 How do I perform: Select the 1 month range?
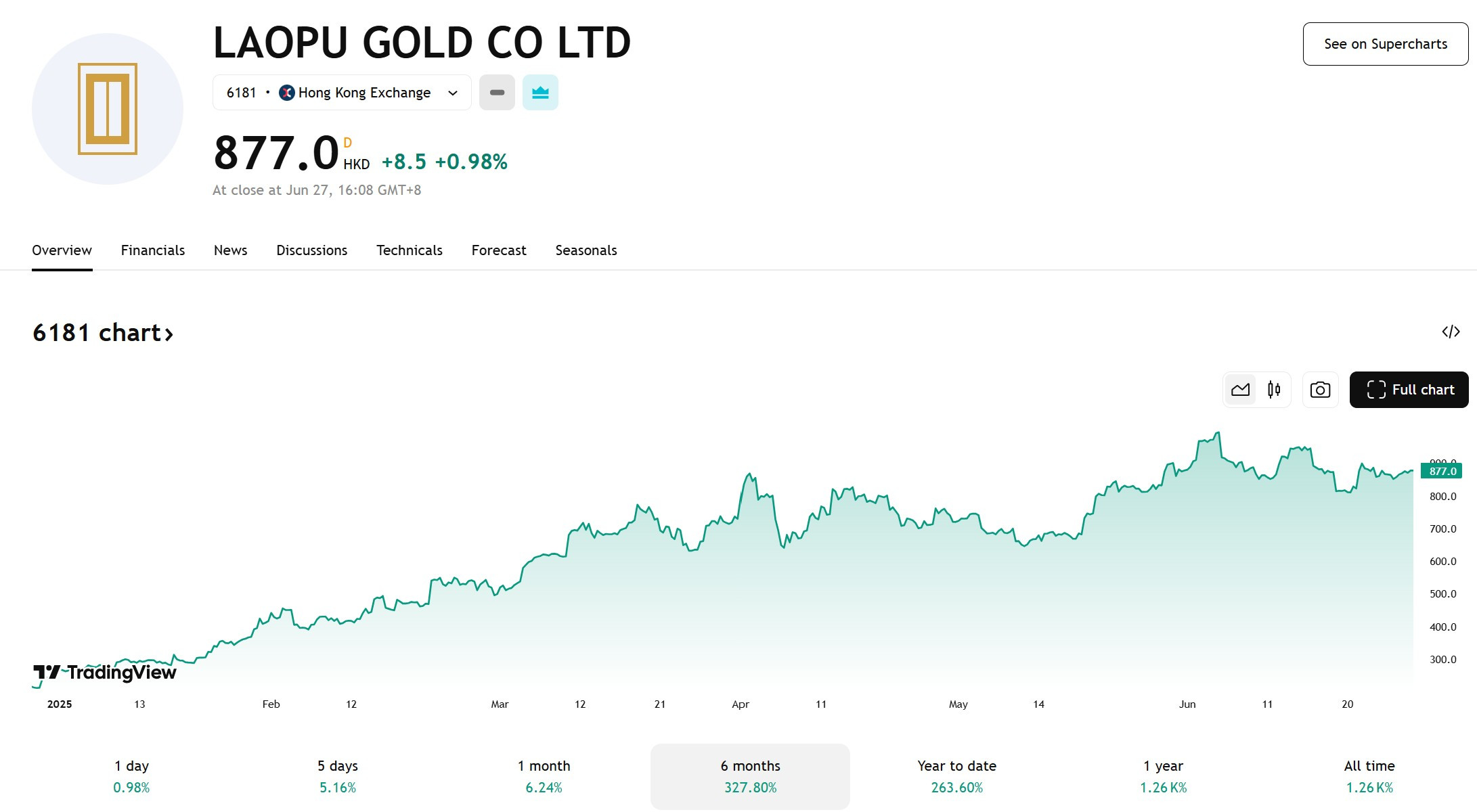544,777
